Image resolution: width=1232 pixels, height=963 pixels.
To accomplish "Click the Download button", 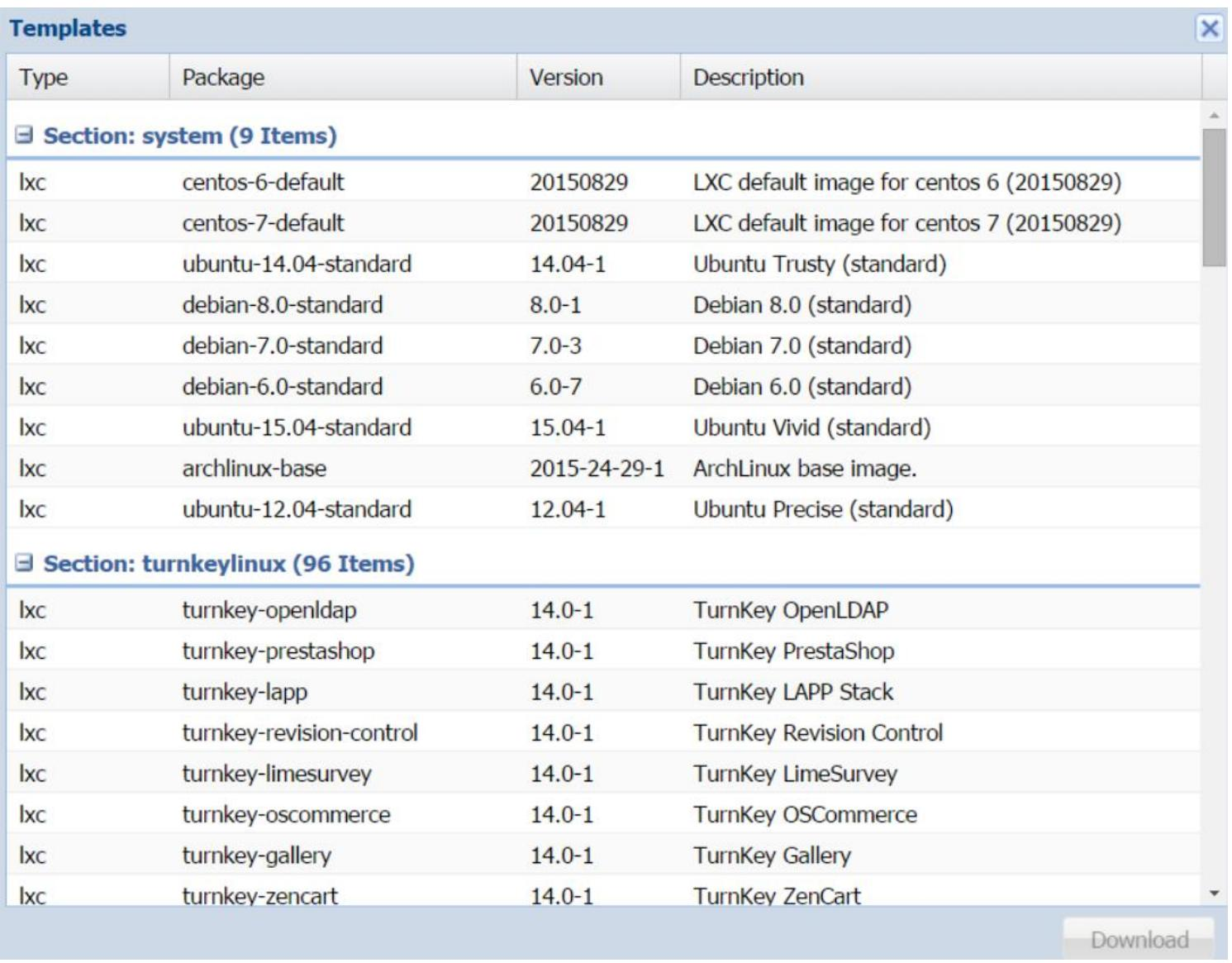I will (1139, 939).
